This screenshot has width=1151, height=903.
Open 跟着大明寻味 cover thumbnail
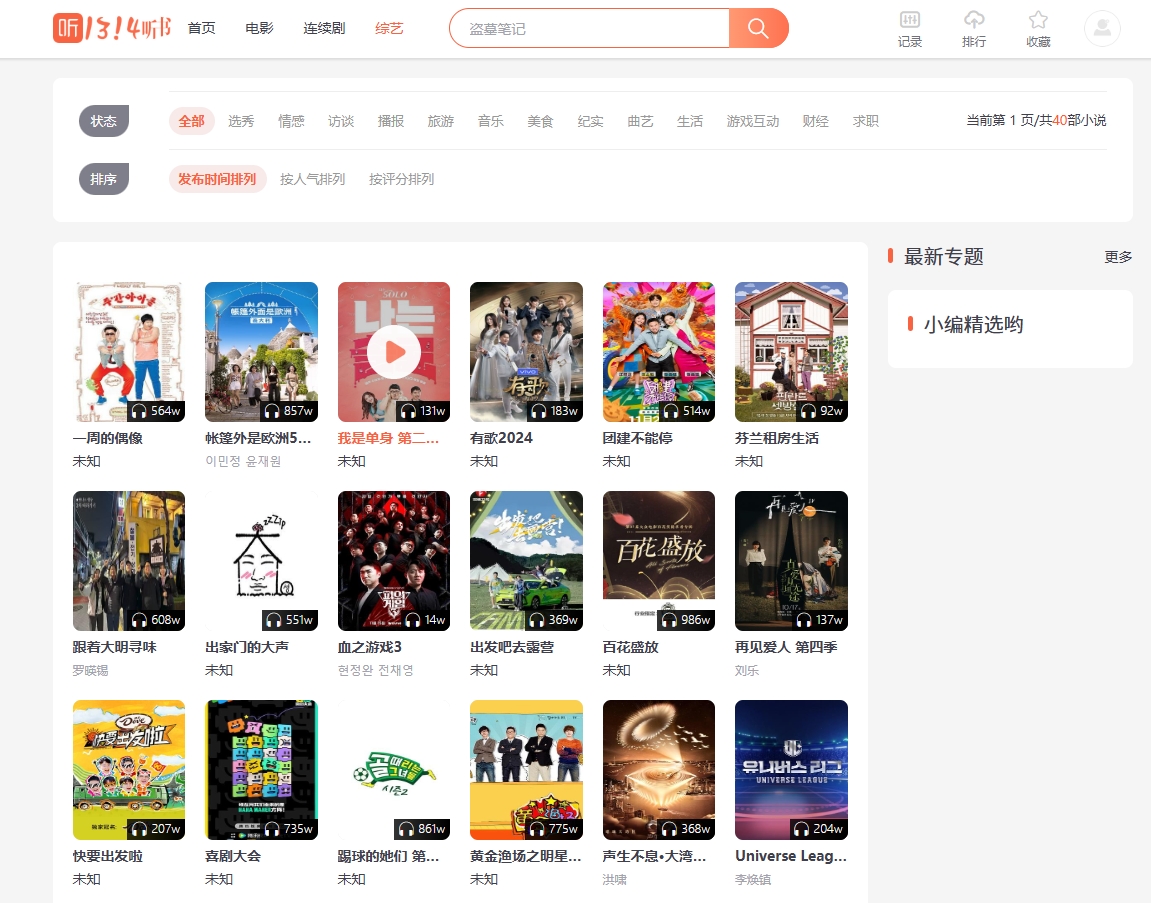click(128, 561)
